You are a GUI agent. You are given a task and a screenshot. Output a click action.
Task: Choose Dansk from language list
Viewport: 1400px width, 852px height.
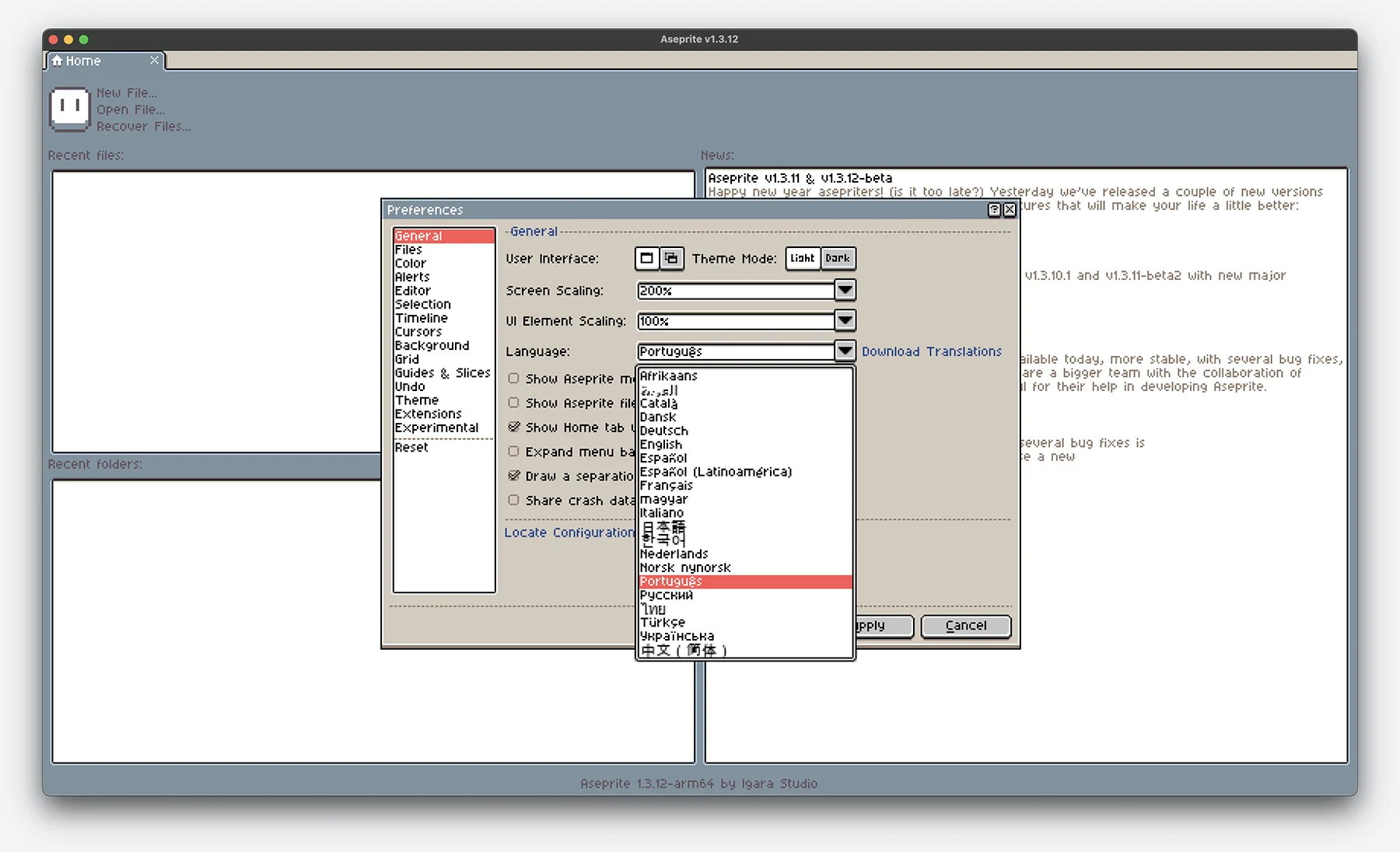point(745,417)
